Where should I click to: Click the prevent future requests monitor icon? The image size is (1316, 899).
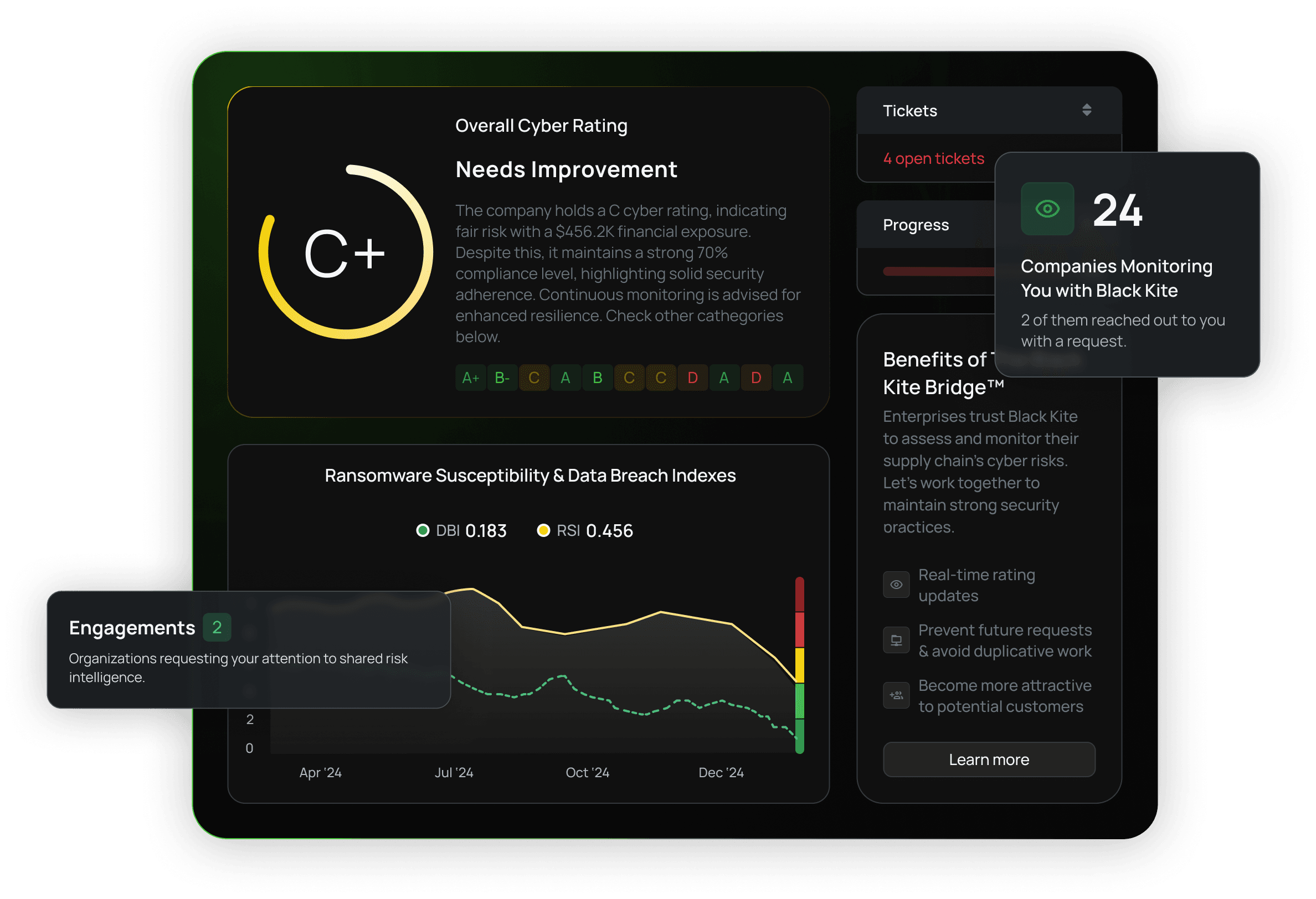click(896, 640)
